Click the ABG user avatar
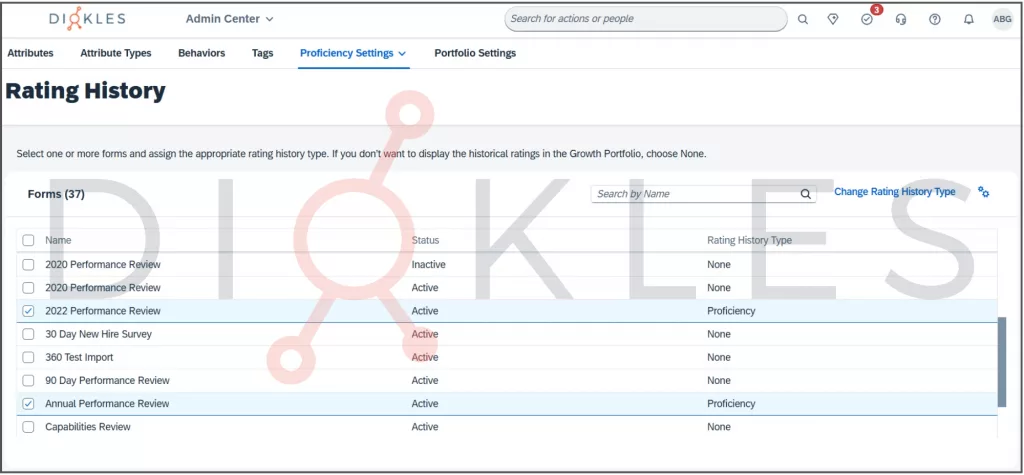Image resolution: width=1024 pixels, height=475 pixels. coord(1001,19)
